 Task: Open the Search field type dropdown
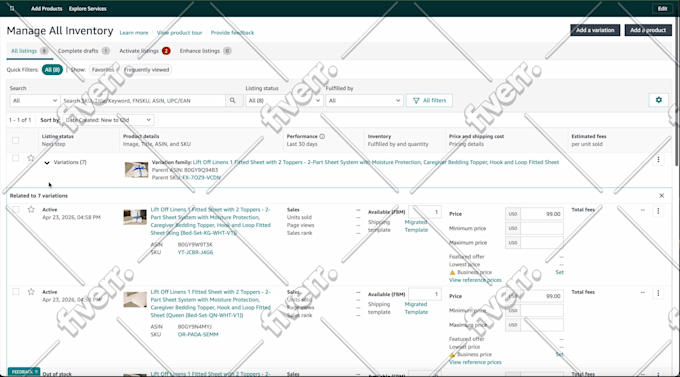tap(35, 101)
